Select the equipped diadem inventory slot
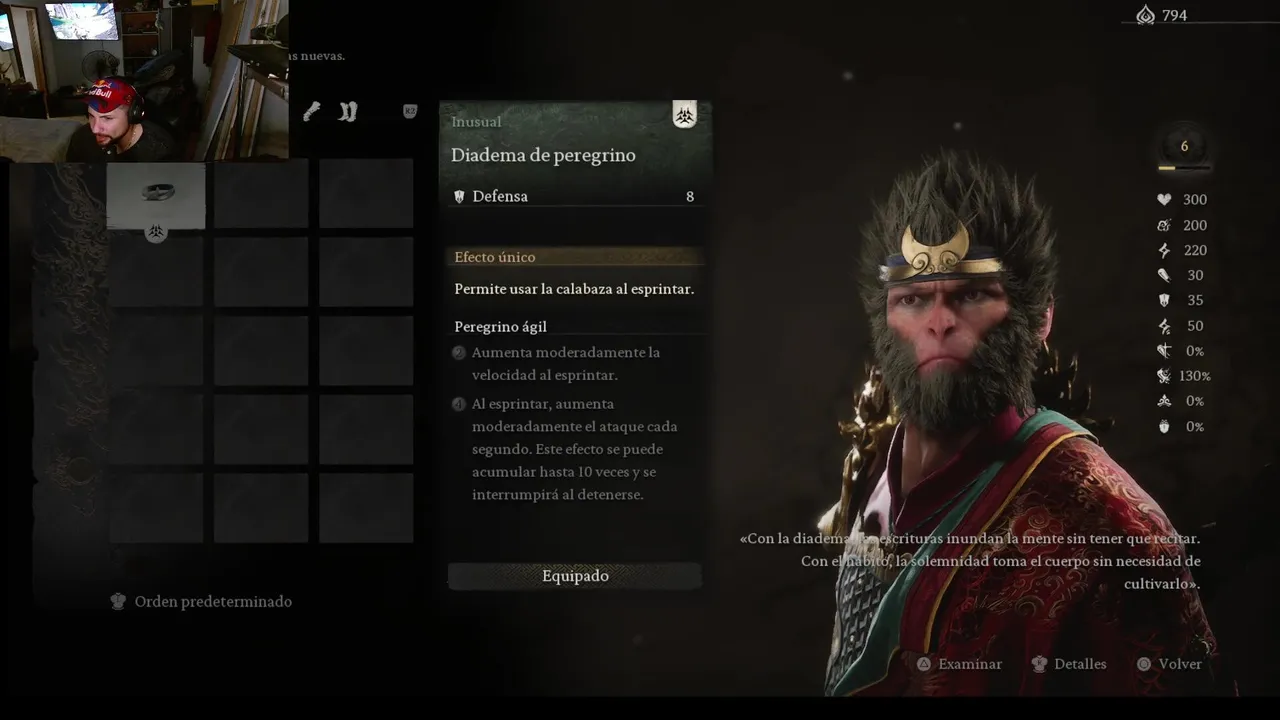 (156, 195)
